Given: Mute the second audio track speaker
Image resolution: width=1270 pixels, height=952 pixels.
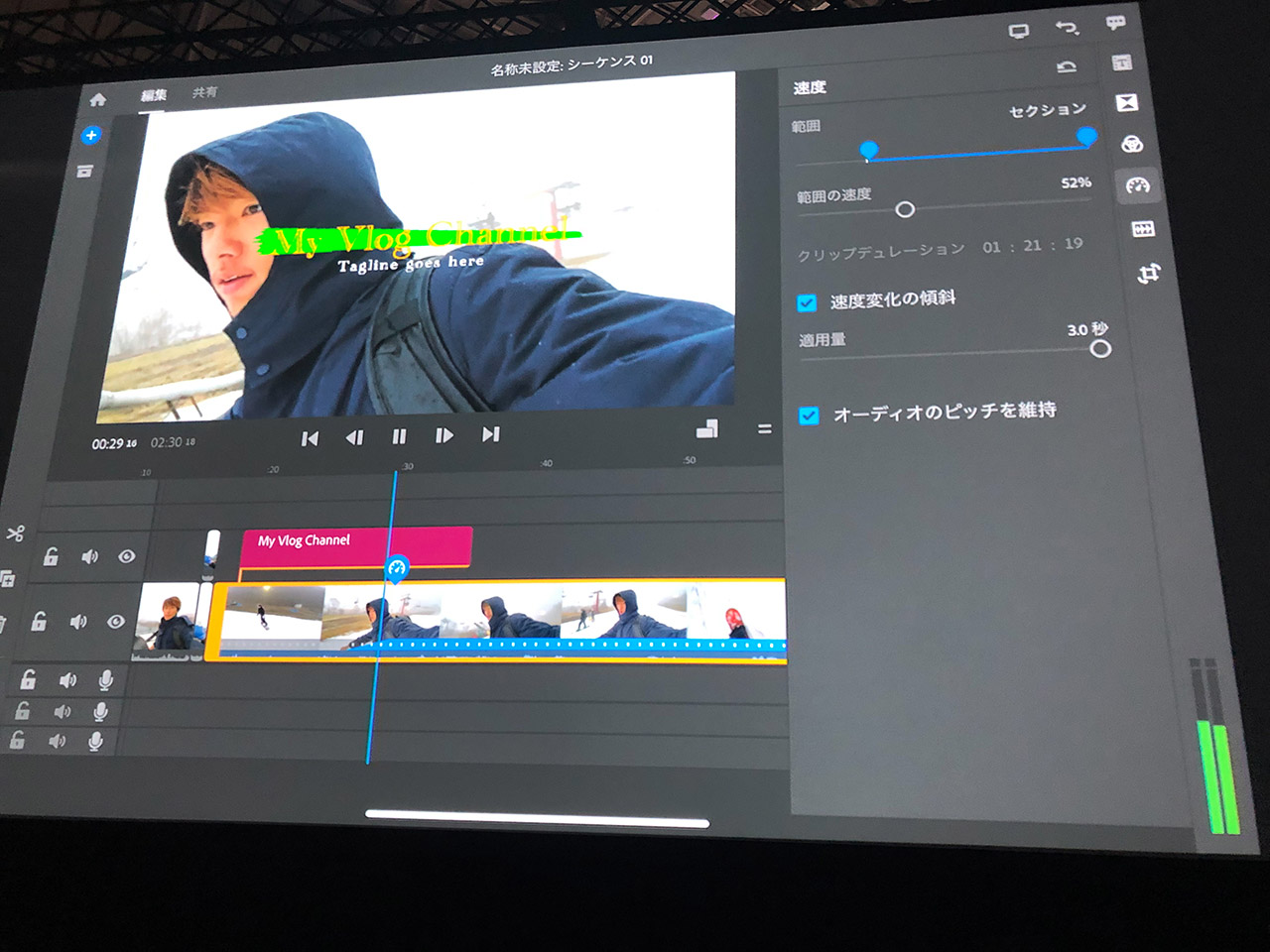Looking at the screenshot, I should tap(62, 711).
